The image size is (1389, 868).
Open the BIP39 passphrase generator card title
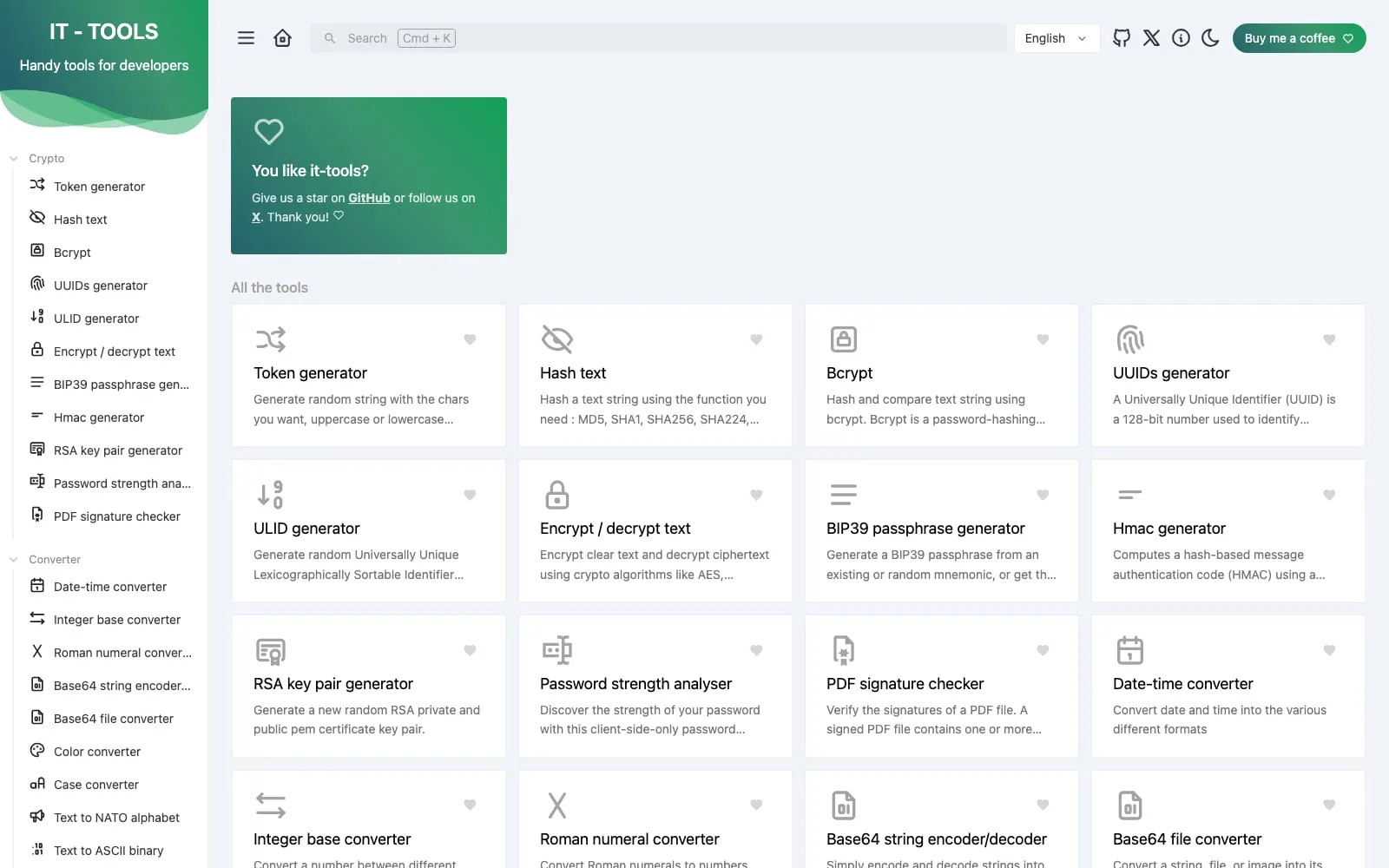pos(925,529)
